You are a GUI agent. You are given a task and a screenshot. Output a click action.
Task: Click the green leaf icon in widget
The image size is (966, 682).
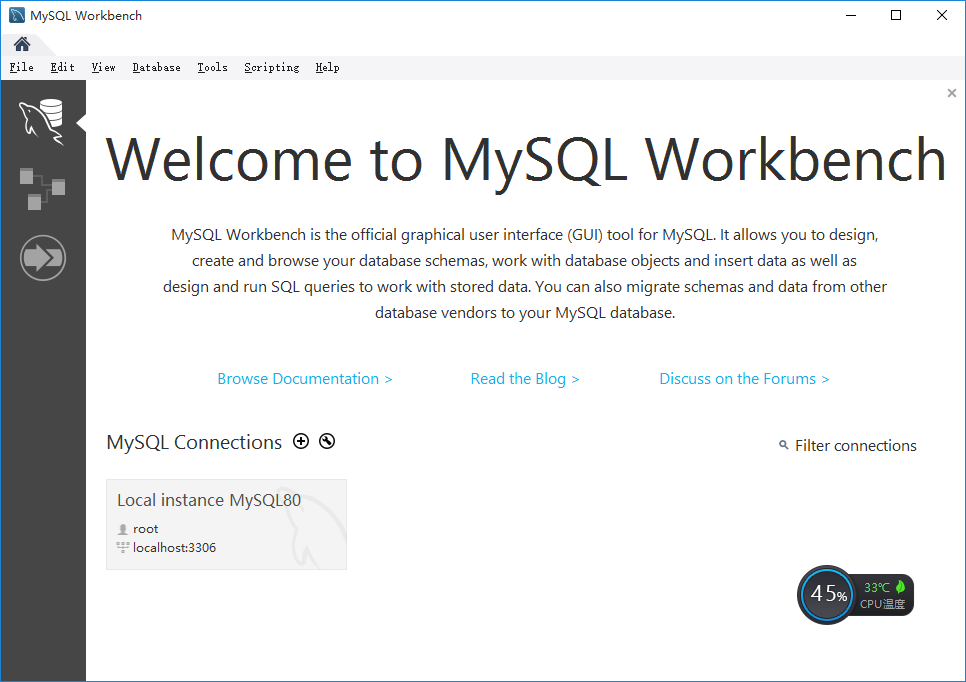[x=900, y=587]
